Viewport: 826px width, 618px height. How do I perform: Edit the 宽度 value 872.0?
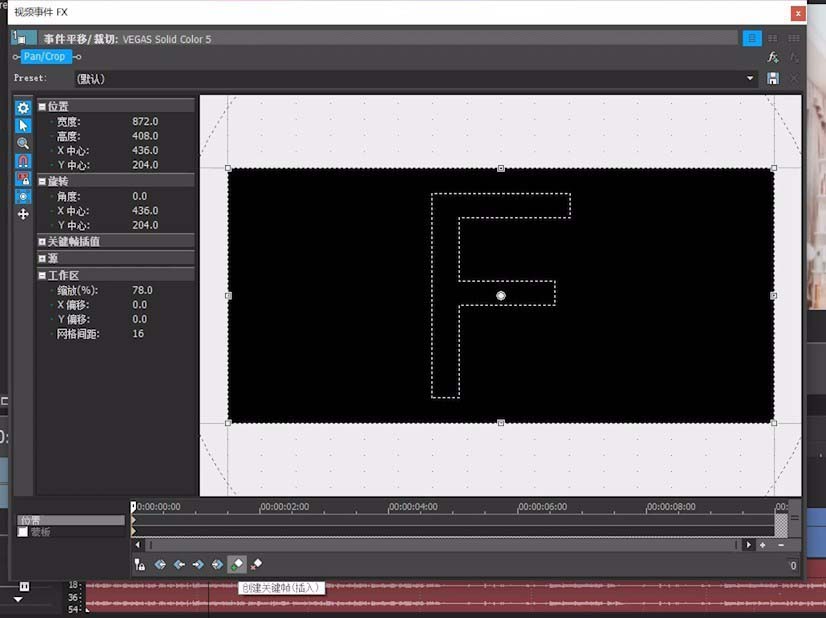tap(145, 122)
